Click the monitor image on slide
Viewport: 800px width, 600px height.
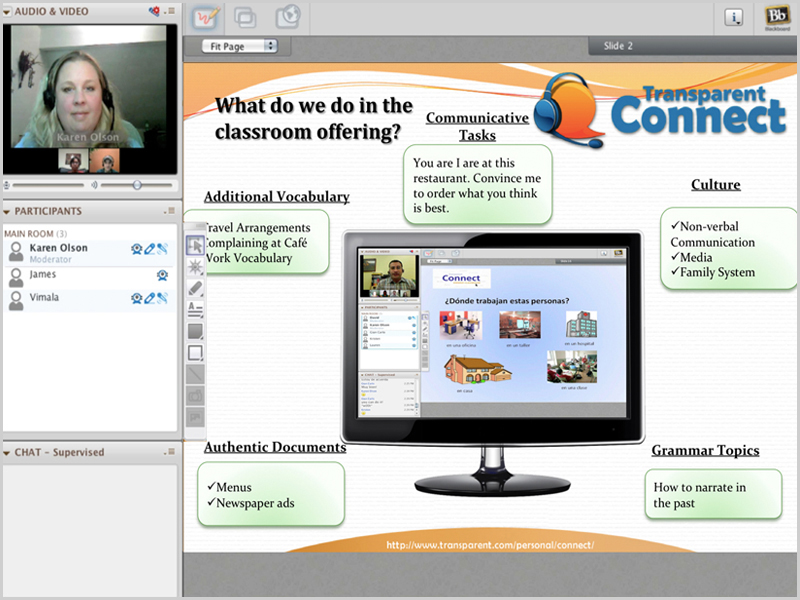492,363
